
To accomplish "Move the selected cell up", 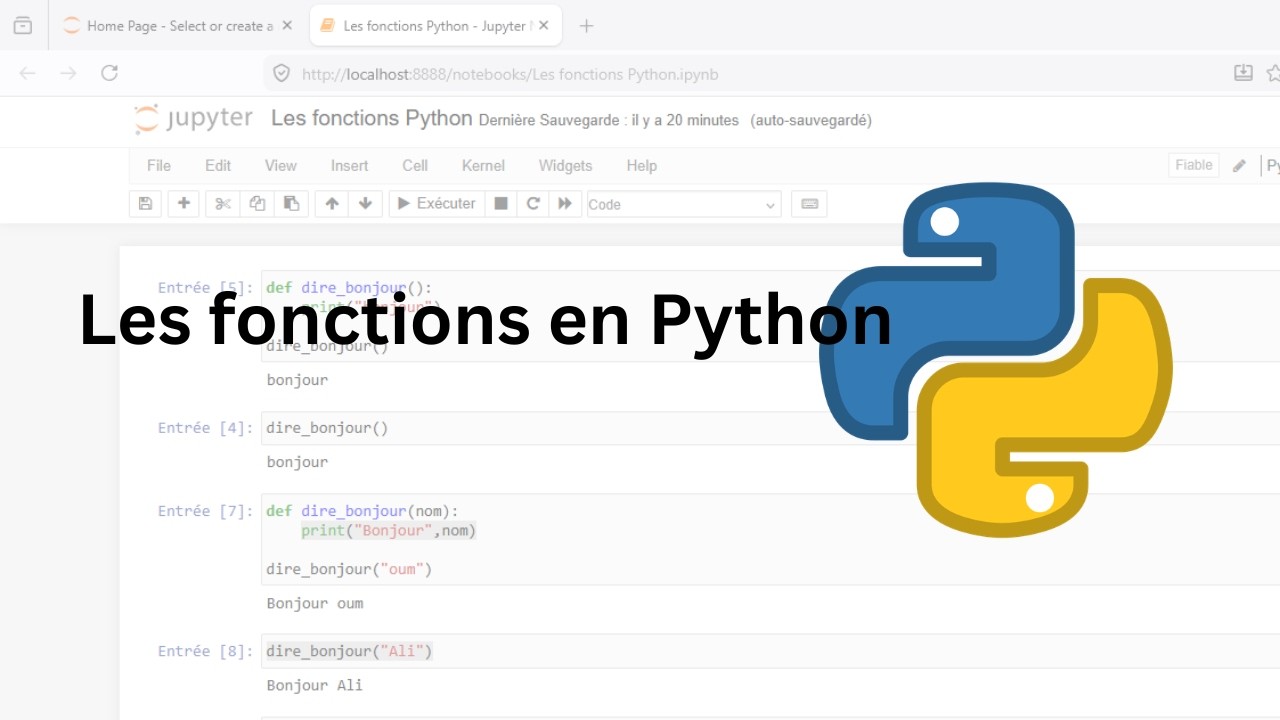I will 332,204.
